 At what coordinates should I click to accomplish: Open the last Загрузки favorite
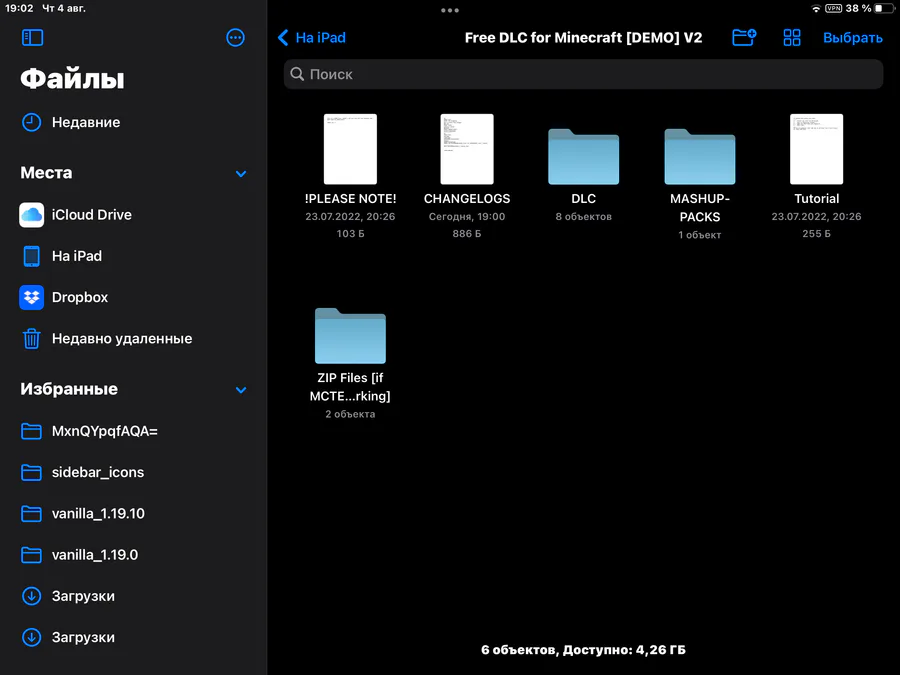pos(133,638)
